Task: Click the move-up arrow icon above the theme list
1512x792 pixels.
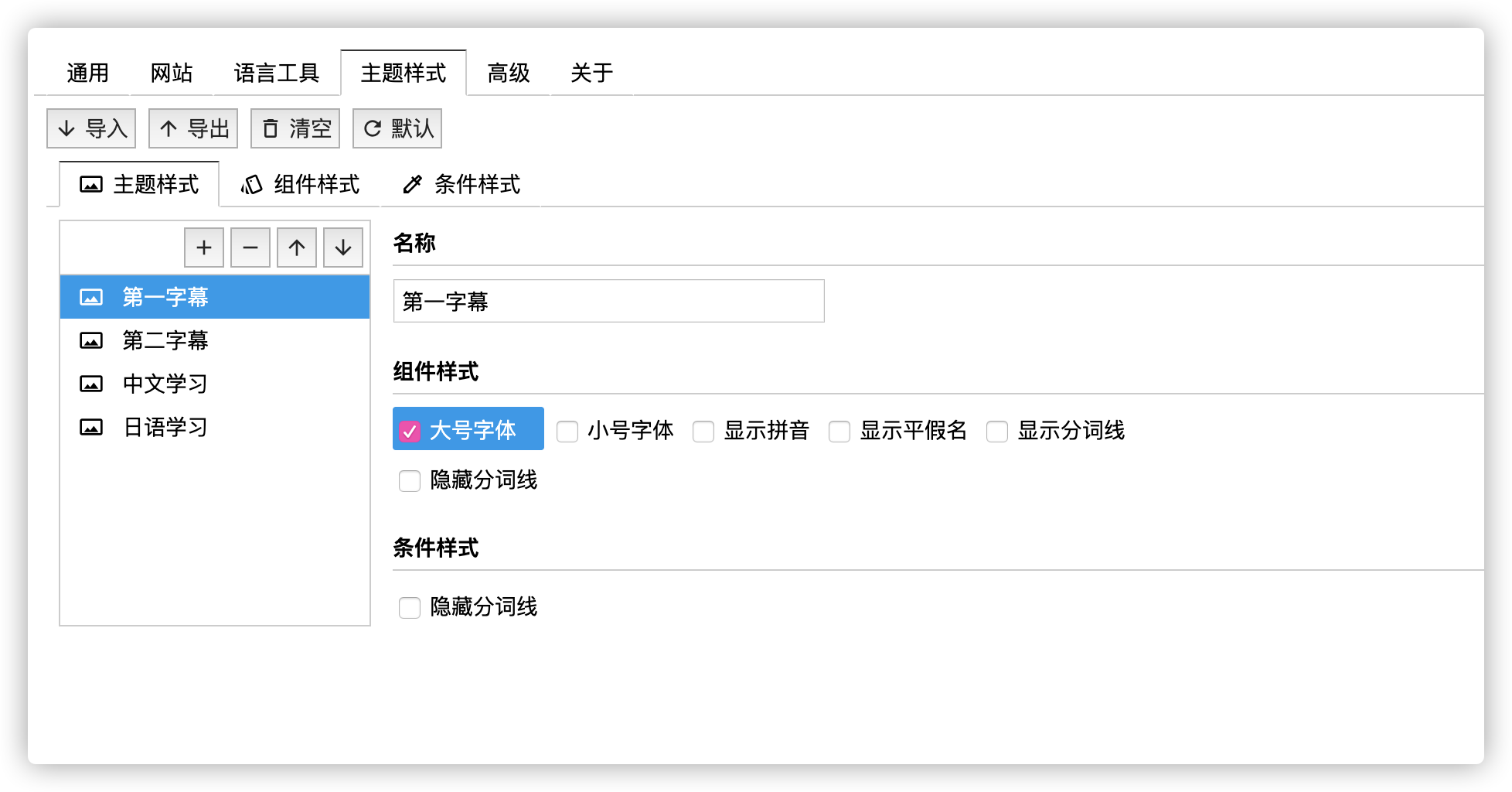Action: click(296, 247)
